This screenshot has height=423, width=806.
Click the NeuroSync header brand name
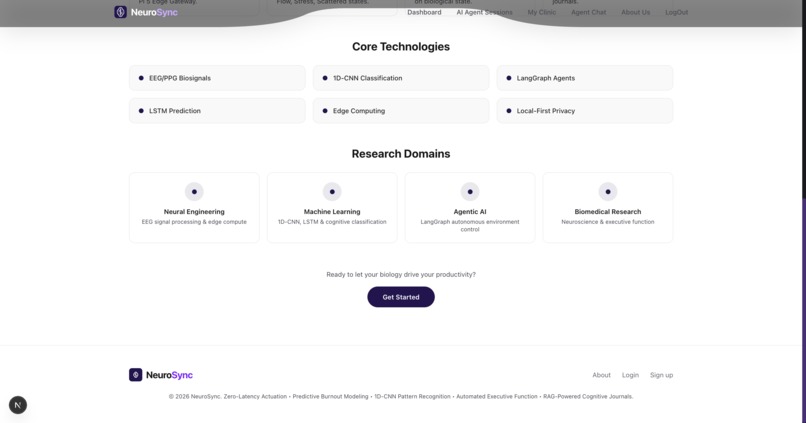154,12
